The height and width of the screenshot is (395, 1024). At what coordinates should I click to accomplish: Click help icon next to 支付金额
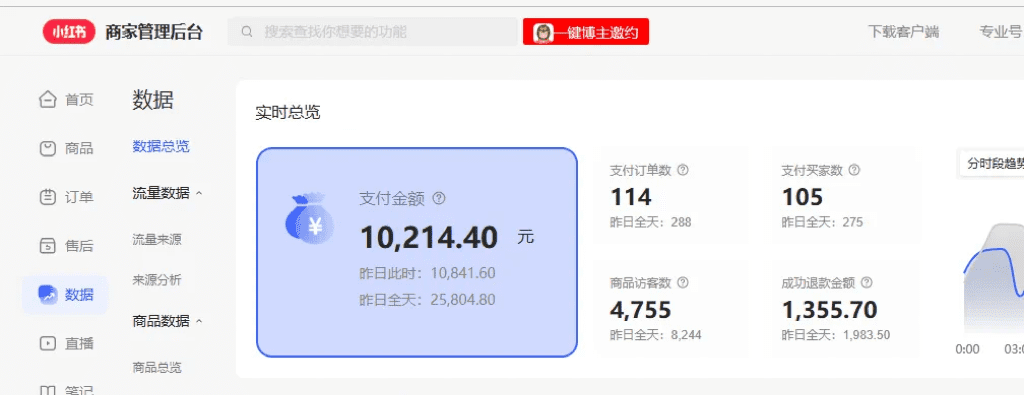click(439, 198)
